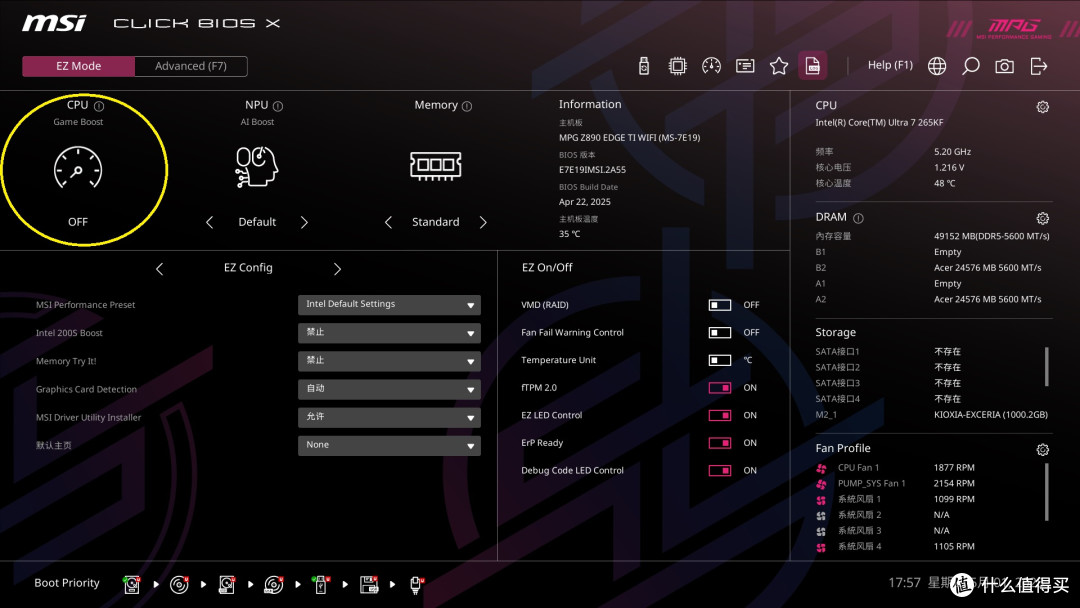Toggle the fTPM 2.0 switch
Image resolution: width=1080 pixels, height=608 pixels.
pyautogui.click(x=720, y=388)
